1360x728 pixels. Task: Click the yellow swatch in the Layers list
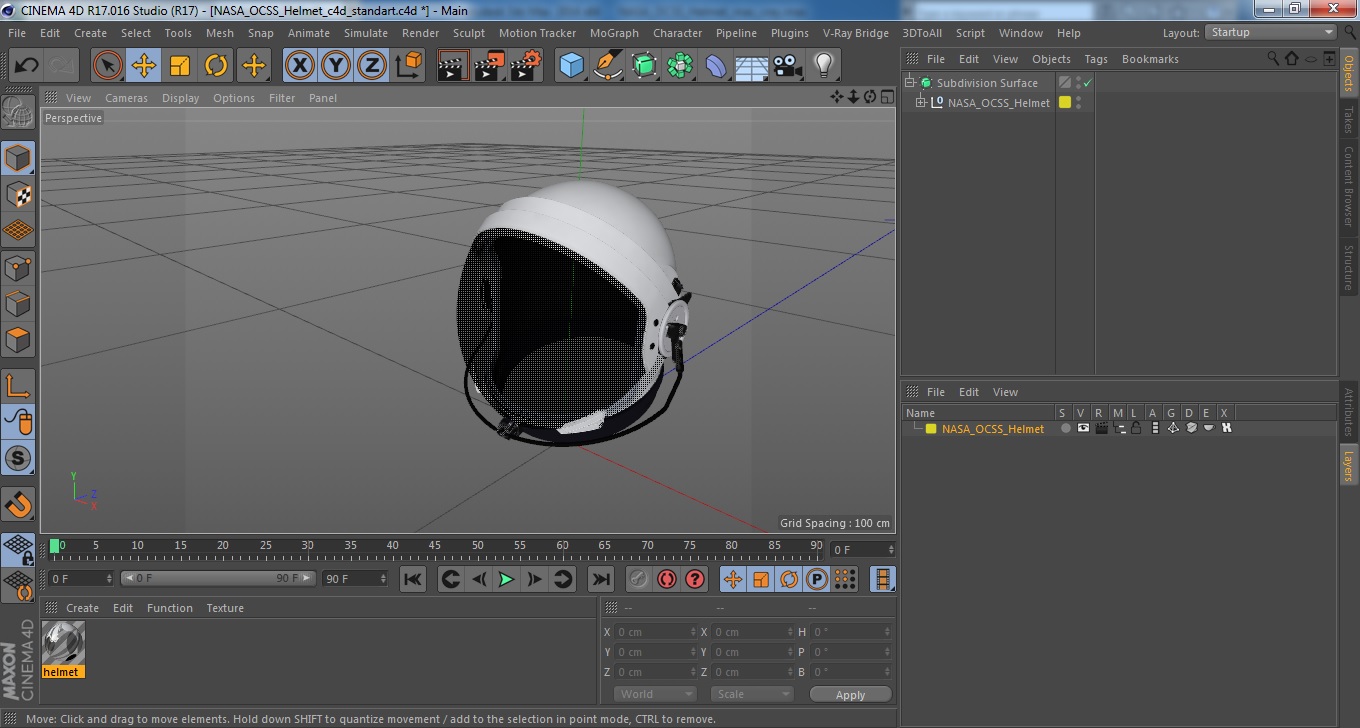point(931,429)
